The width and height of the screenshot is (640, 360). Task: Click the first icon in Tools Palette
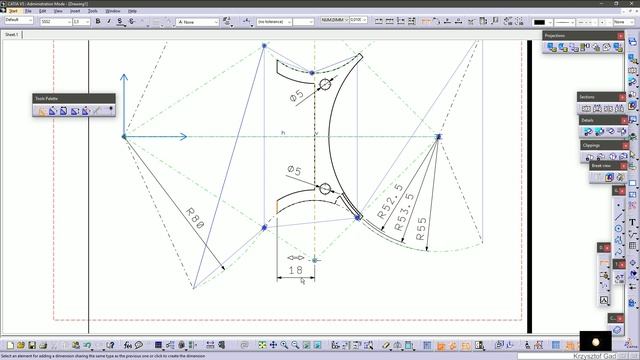coord(42,111)
